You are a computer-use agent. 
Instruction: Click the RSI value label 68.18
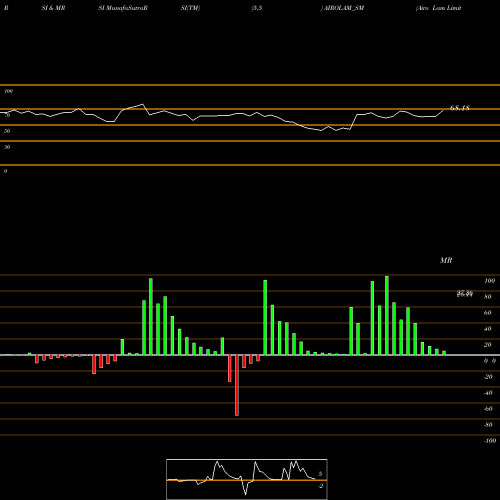[x=460, y=108]
